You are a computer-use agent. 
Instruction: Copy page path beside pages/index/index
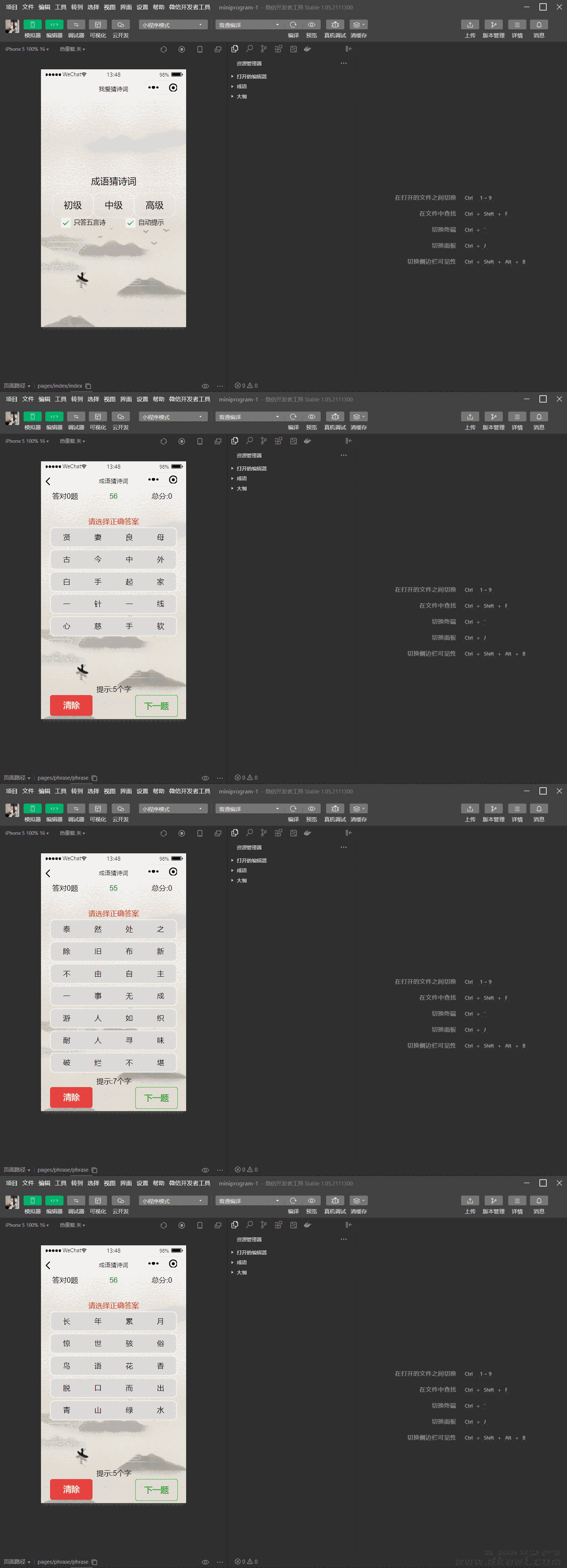coord(88,386)
